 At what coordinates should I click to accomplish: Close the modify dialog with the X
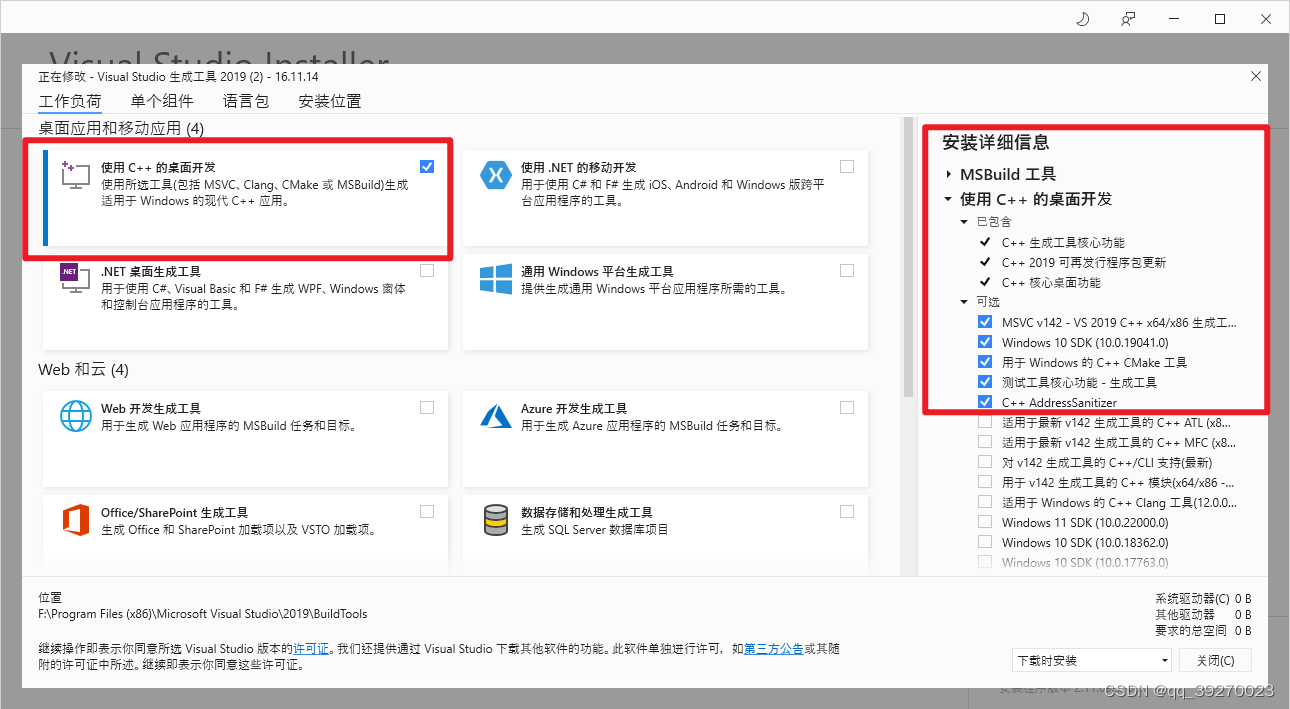point(1256,77)
